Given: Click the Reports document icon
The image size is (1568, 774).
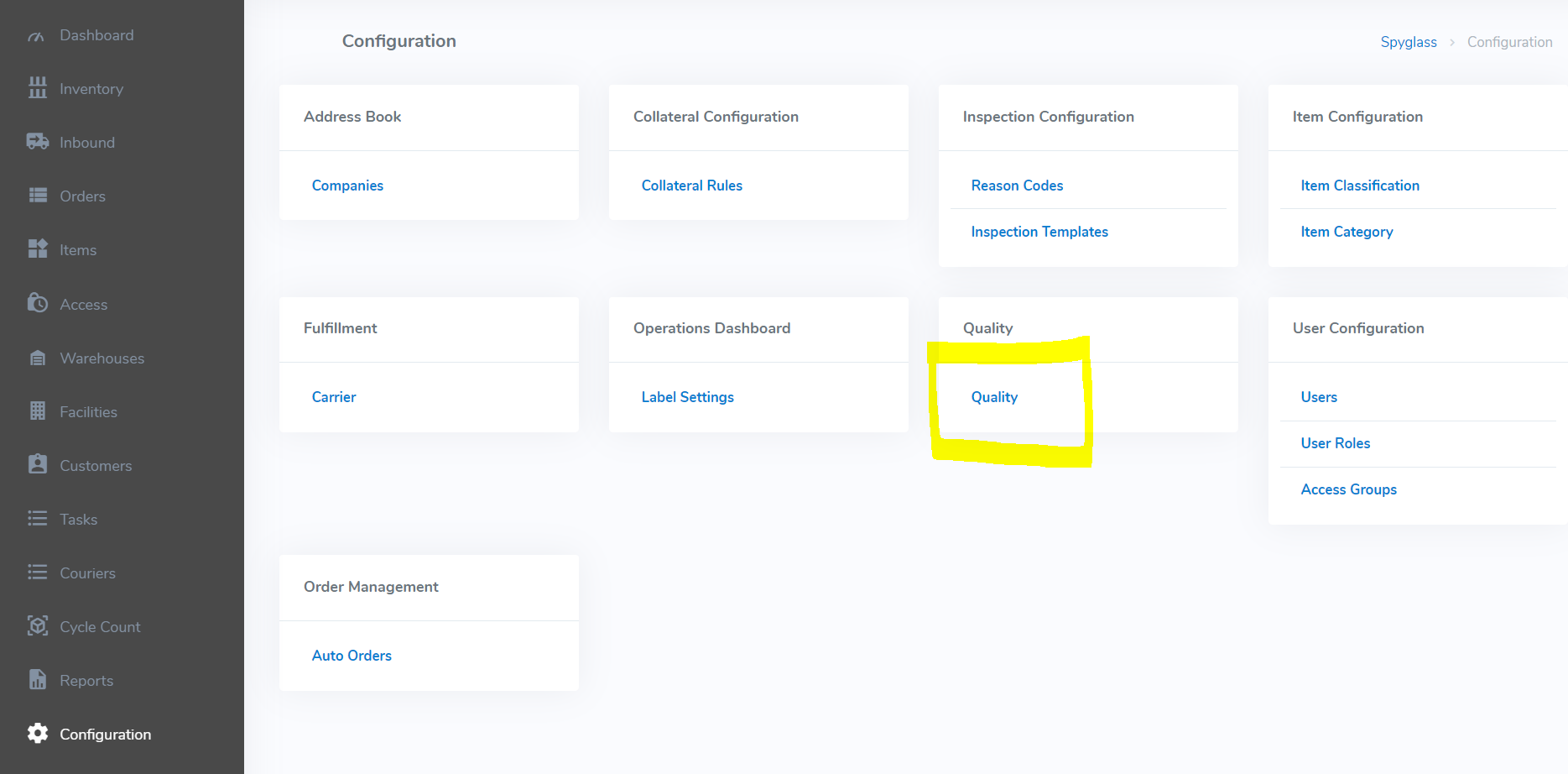Looking at the screenshot, I should [37, 680].
